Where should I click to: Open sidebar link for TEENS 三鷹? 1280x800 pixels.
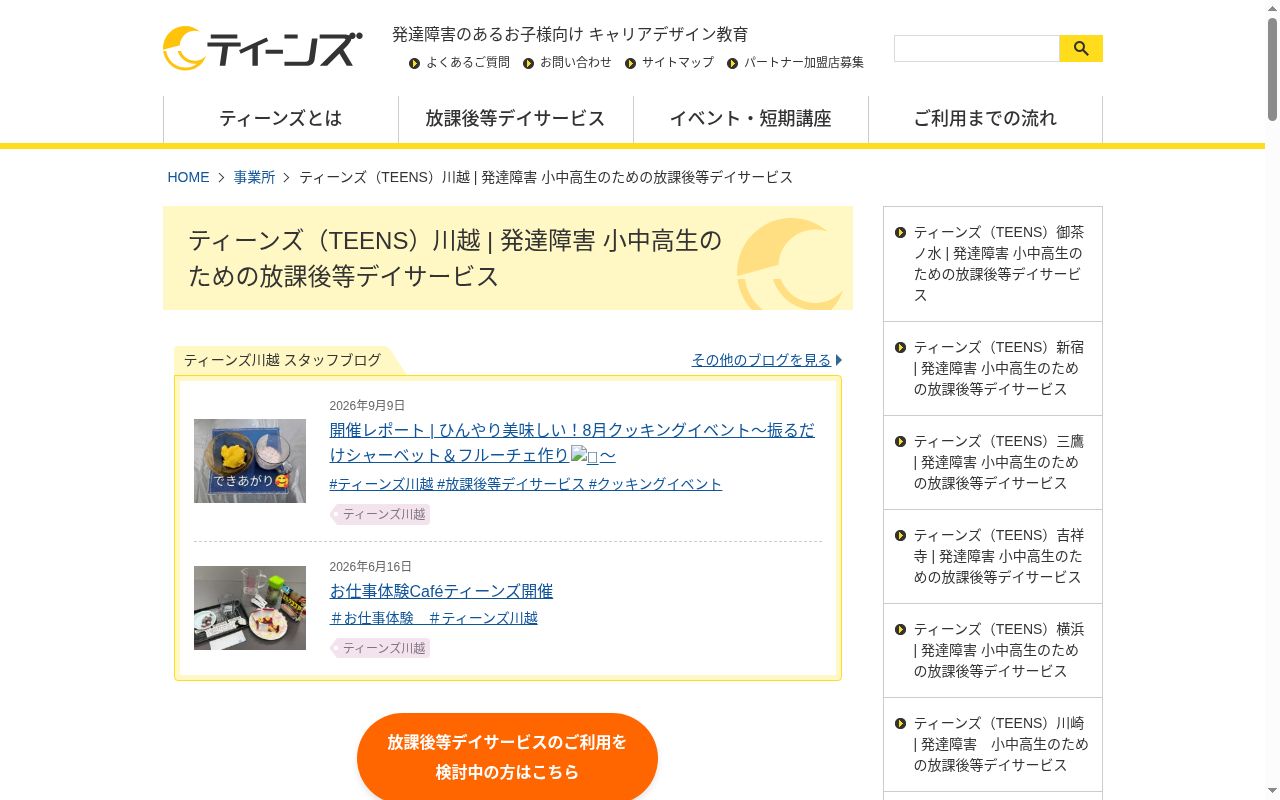click(x=993, y=462)
